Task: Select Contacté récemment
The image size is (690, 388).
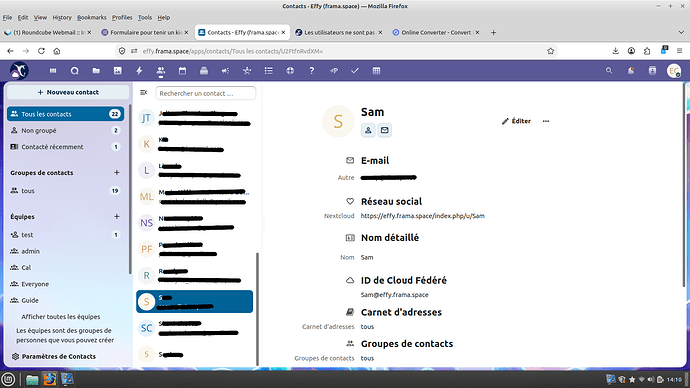Action: click(x=66, y=147)
